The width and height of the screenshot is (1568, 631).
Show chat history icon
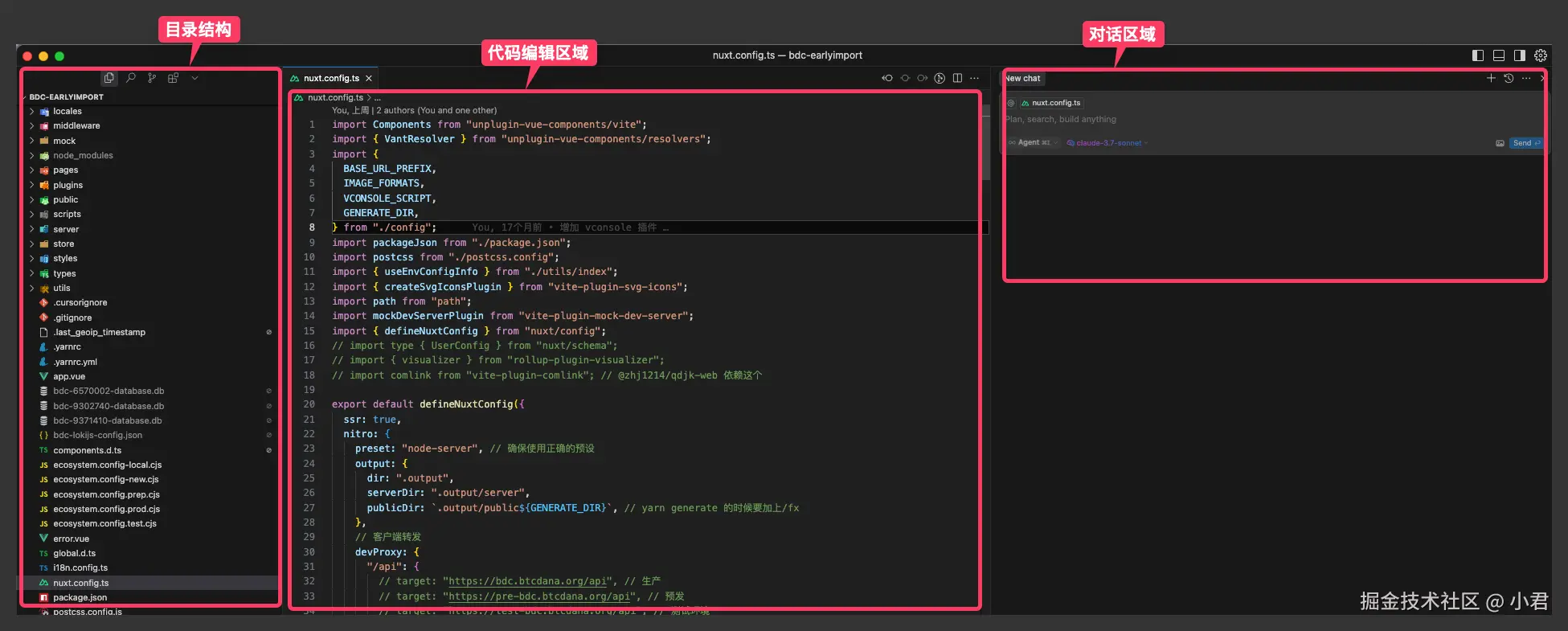pos(1509,78)
